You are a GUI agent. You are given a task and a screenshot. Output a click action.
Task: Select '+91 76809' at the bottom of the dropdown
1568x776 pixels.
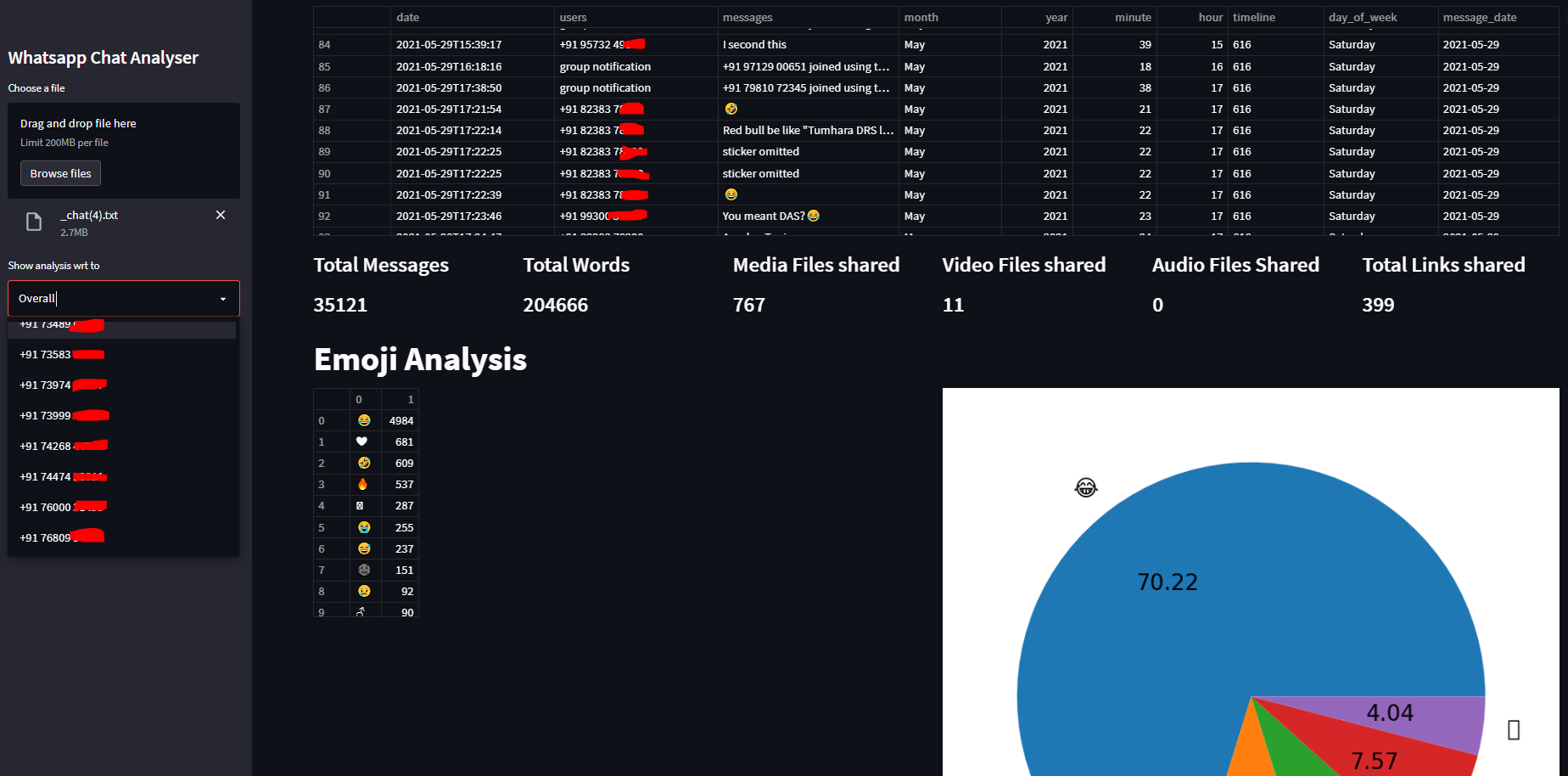(x=60, y=537)
